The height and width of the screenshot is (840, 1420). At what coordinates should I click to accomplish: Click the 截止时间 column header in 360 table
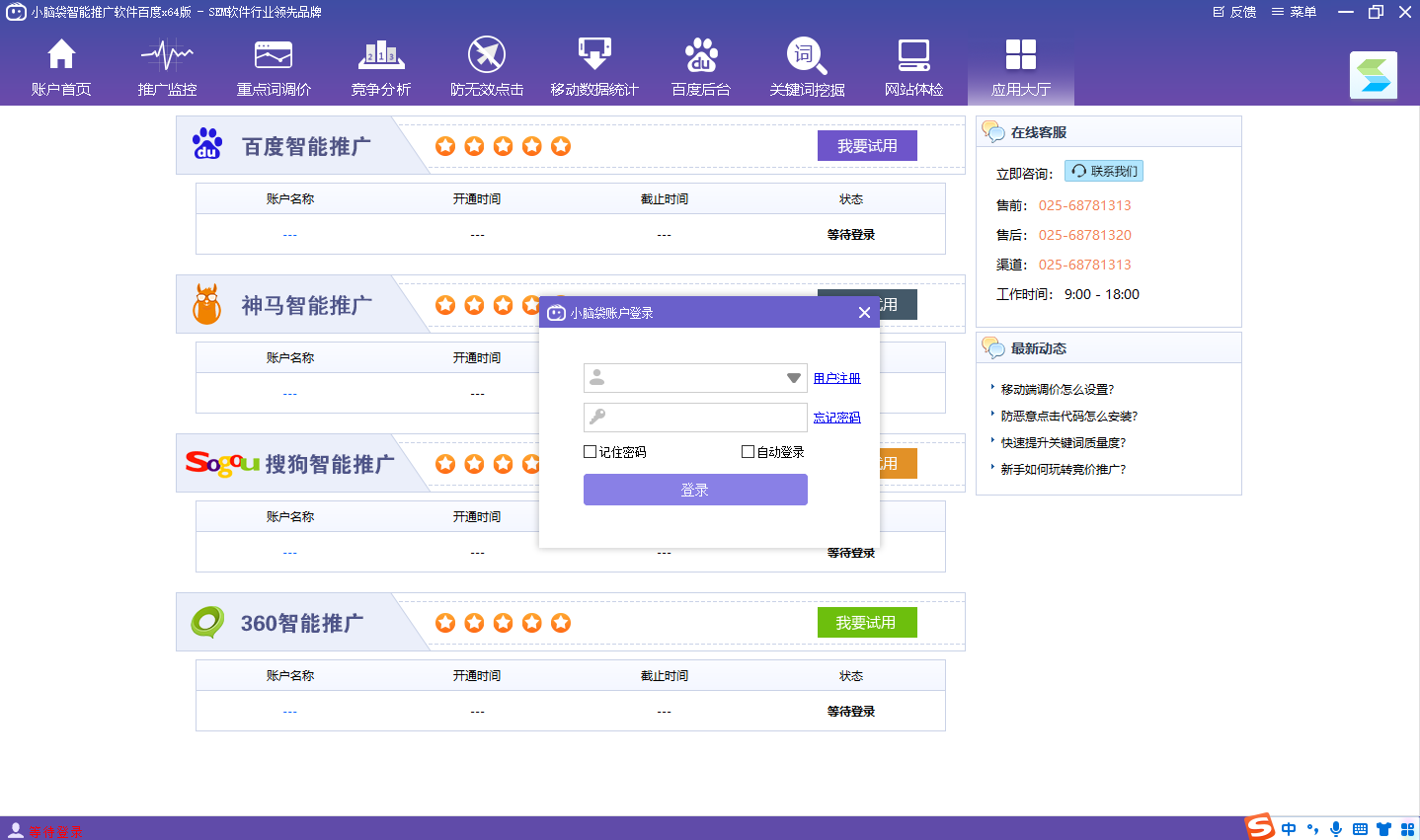665,676
